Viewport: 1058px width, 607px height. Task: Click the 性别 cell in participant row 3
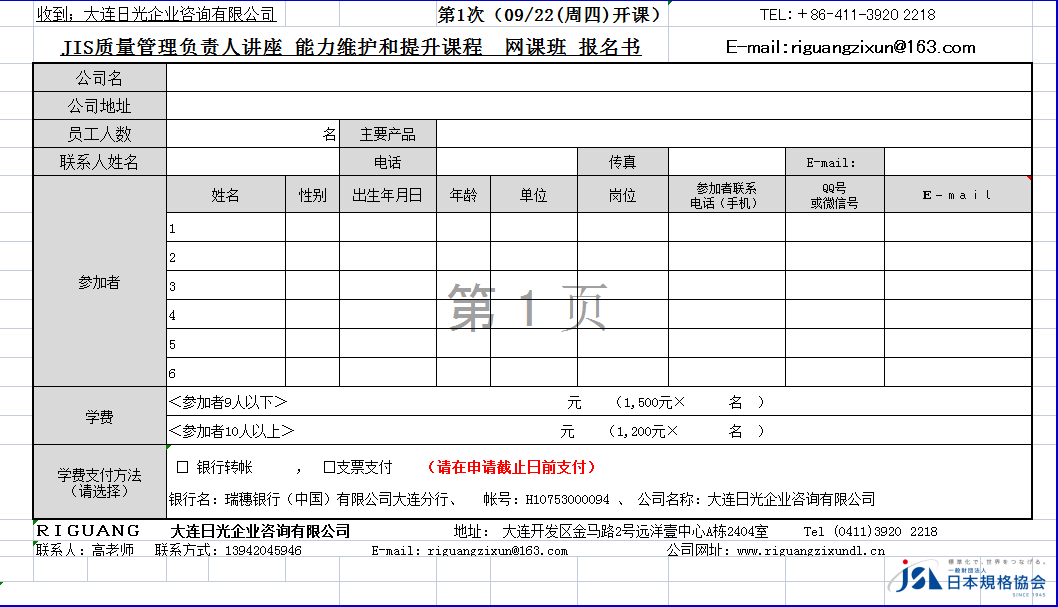pyautogui.click(x=312, y=286)
